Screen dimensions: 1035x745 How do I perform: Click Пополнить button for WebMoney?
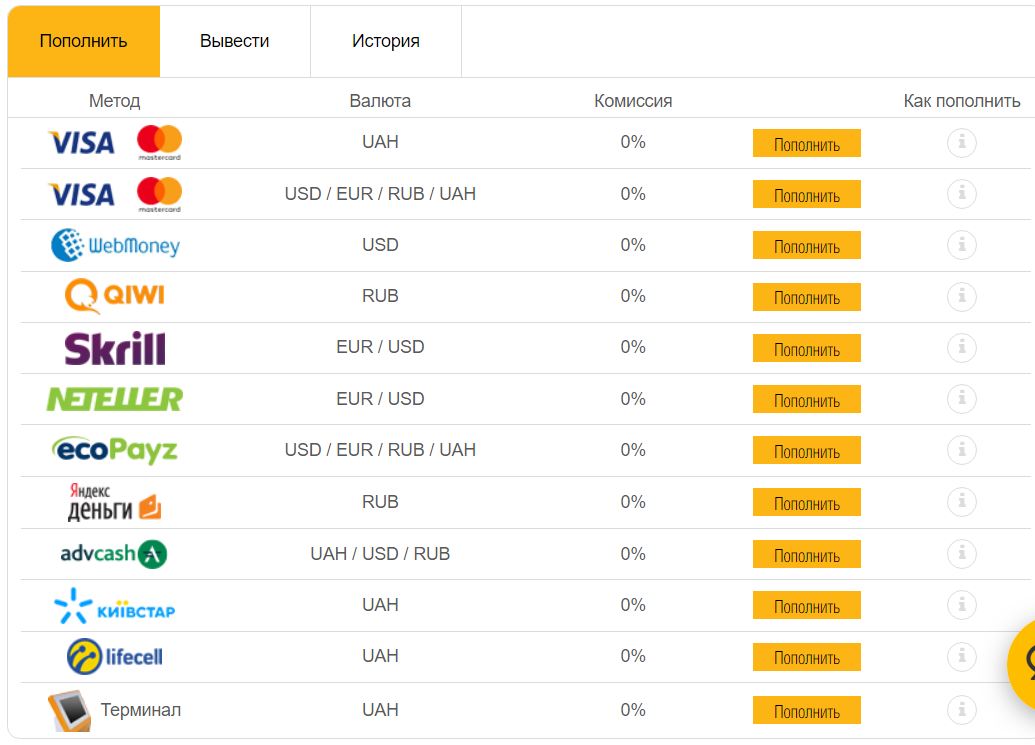click(x=807, y=245)
